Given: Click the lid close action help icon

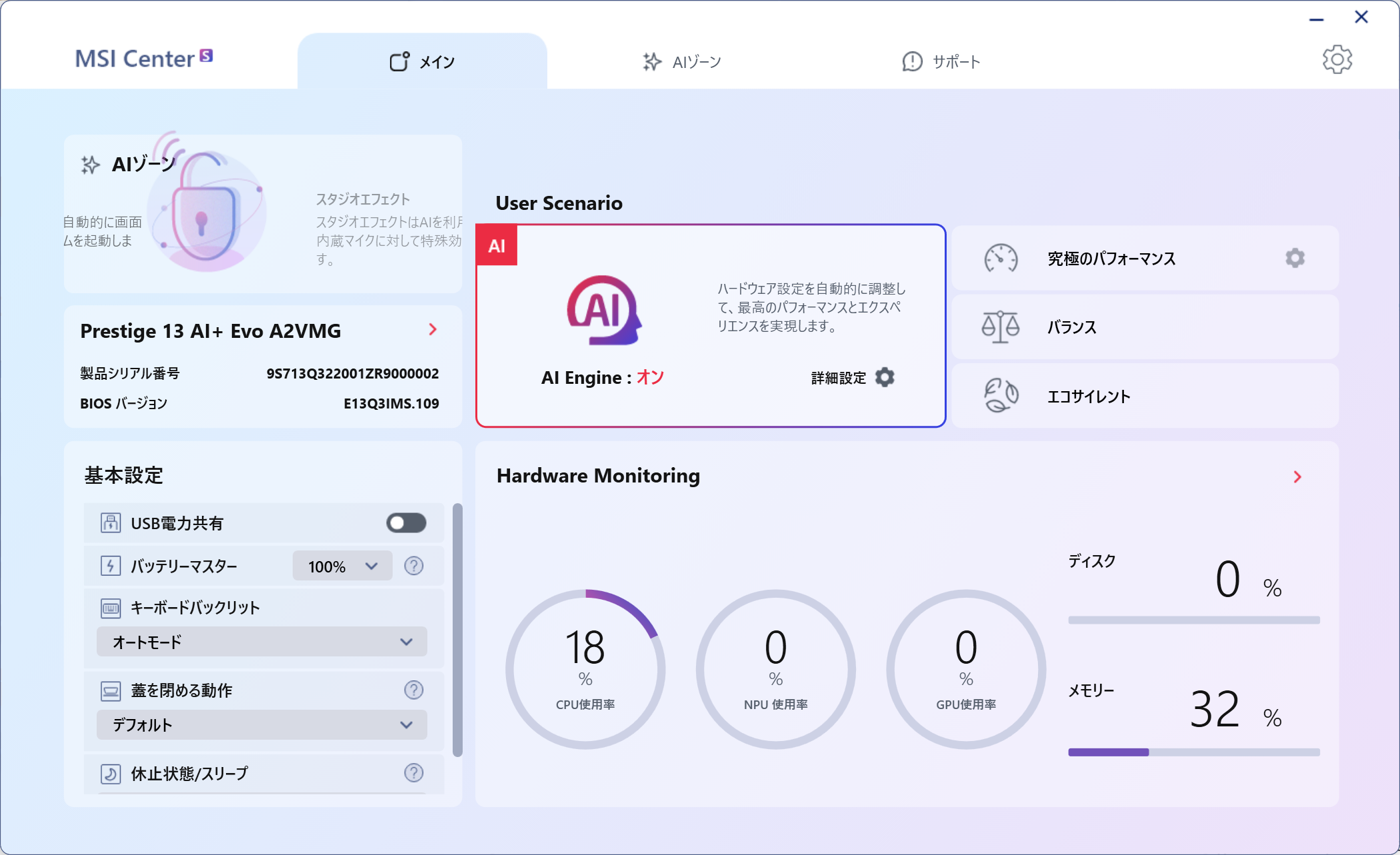Looking at the screenshot, I should pos(413,690).
